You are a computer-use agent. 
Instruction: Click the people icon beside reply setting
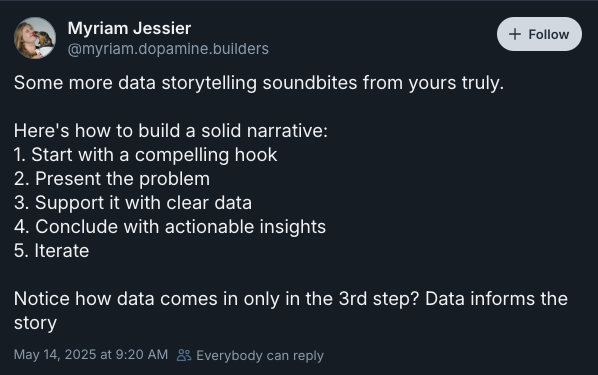(184, 355)
